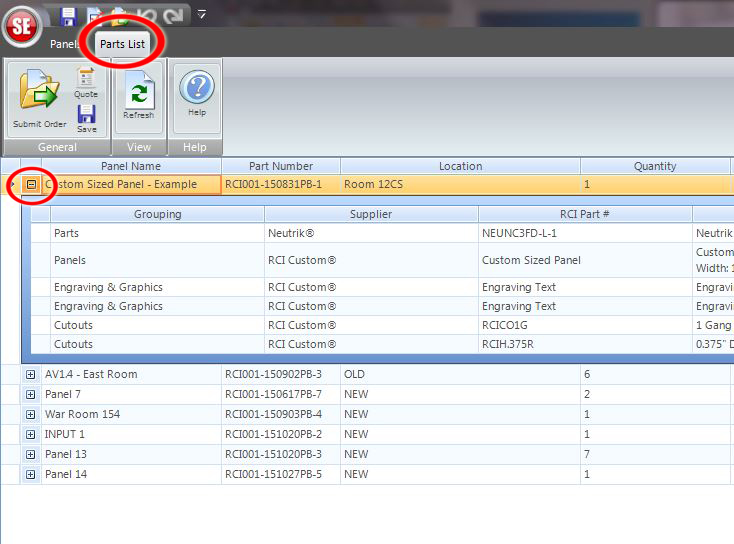
Task: Expand the War Room 154 row
Action: pyautogui.click(x=31, y=414)
